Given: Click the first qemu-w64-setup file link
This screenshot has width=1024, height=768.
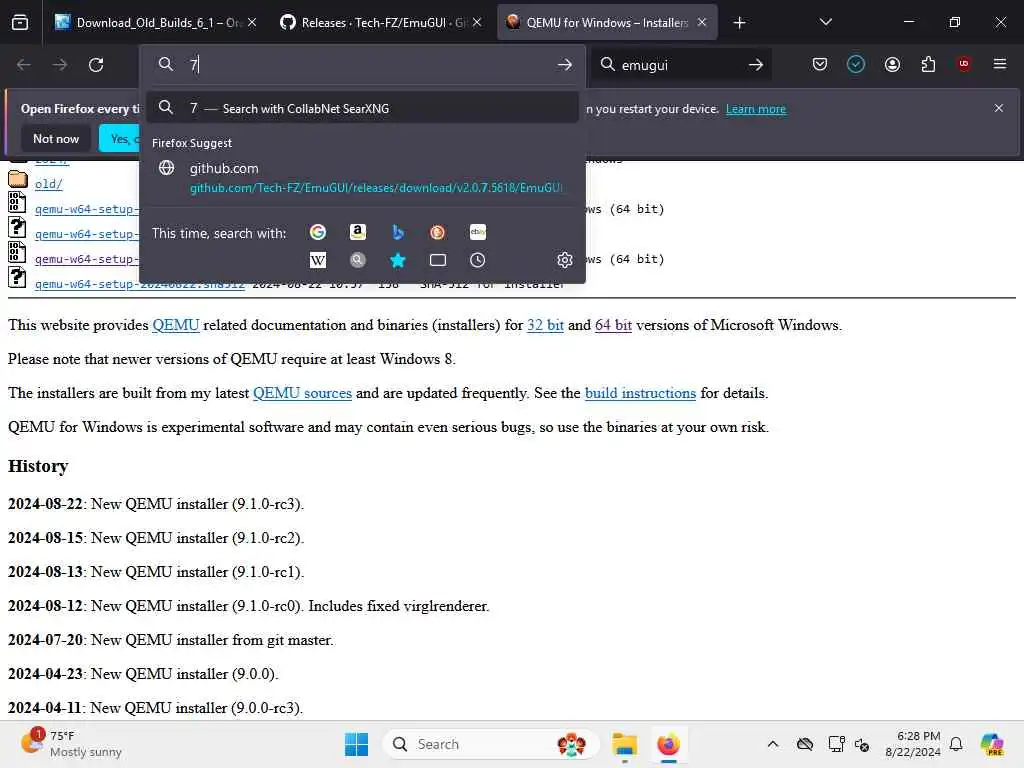Looking at the screenshot, I should 86,209.
